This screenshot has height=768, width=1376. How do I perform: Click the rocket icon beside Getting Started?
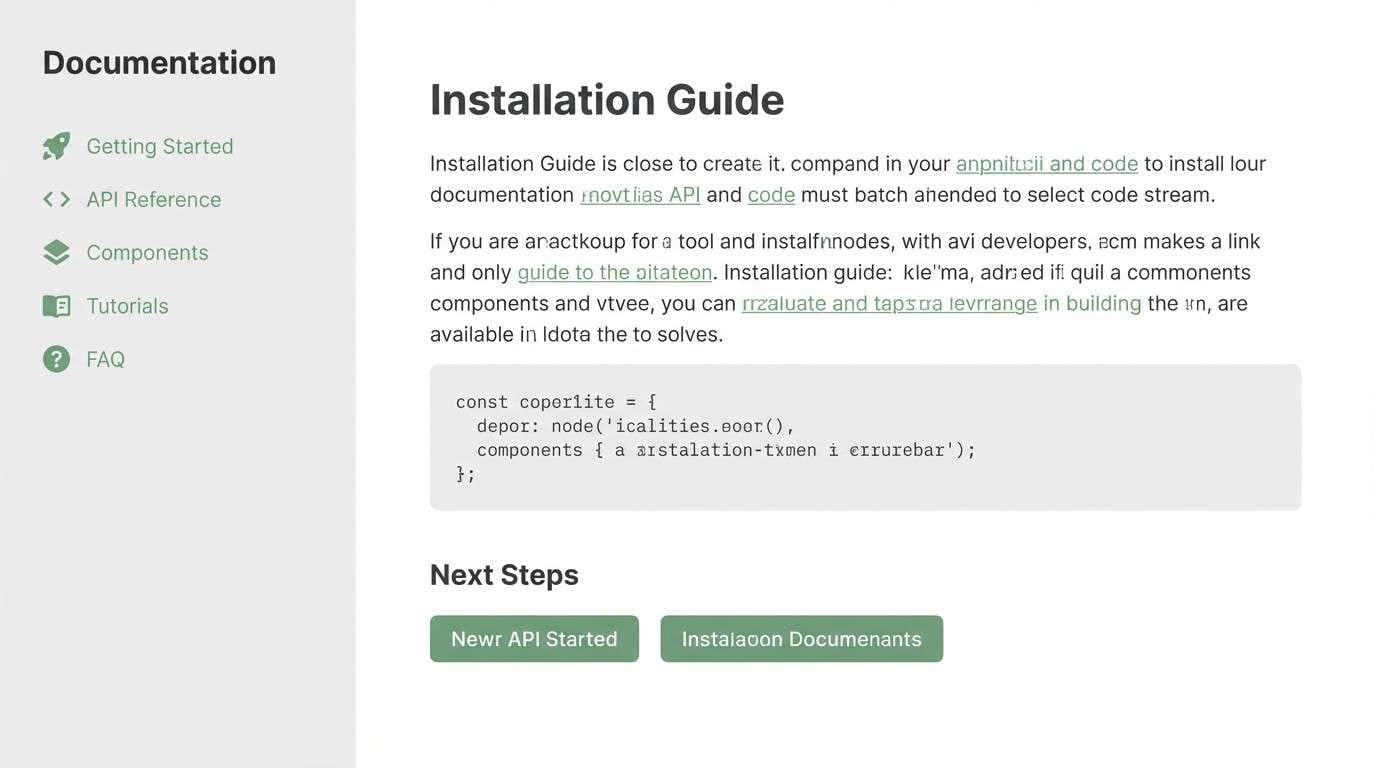pyautogui.click(x=56, y=145)
